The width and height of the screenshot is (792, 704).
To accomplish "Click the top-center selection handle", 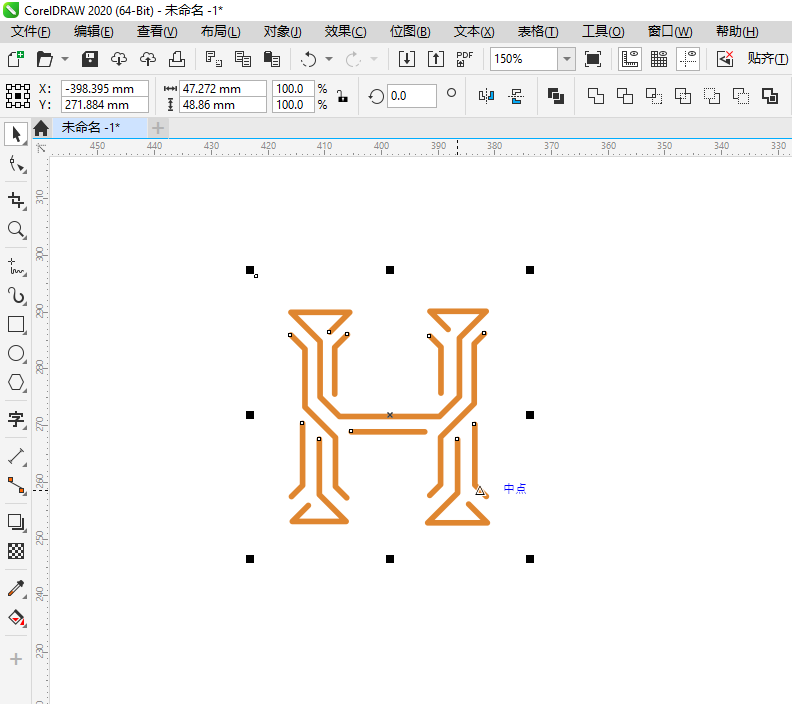I will coord(390,270).
